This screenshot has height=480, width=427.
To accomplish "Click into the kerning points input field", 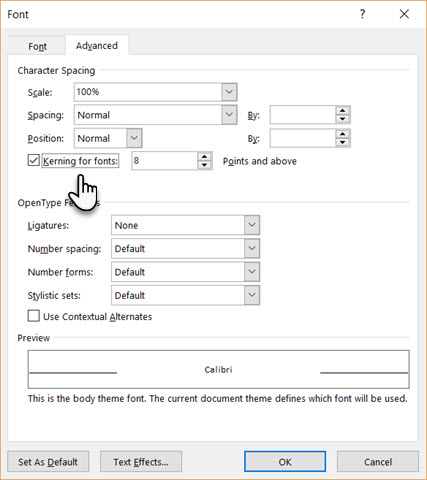I will click(165, 161).
